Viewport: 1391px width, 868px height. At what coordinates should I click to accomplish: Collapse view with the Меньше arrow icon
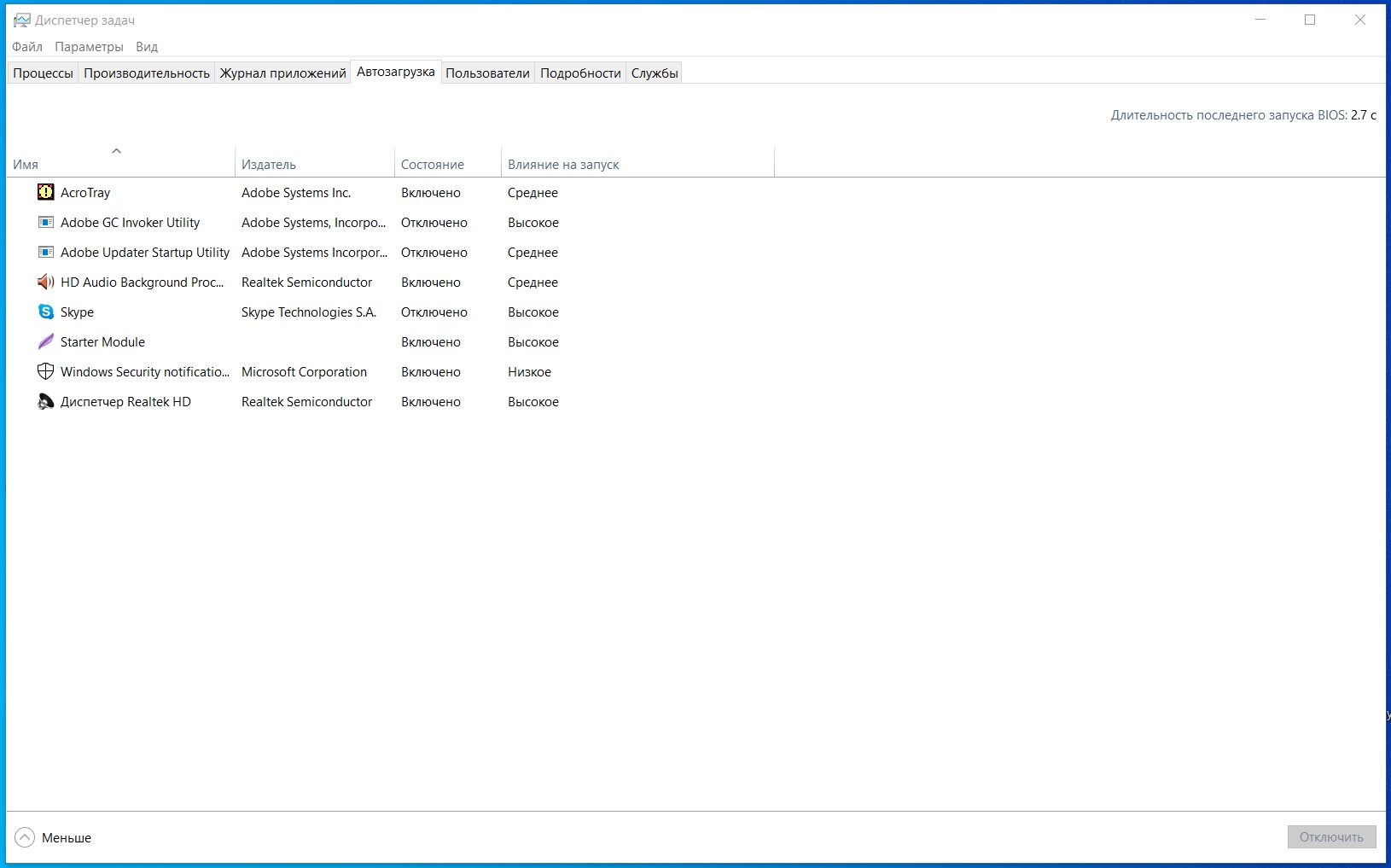coord(26,837)
